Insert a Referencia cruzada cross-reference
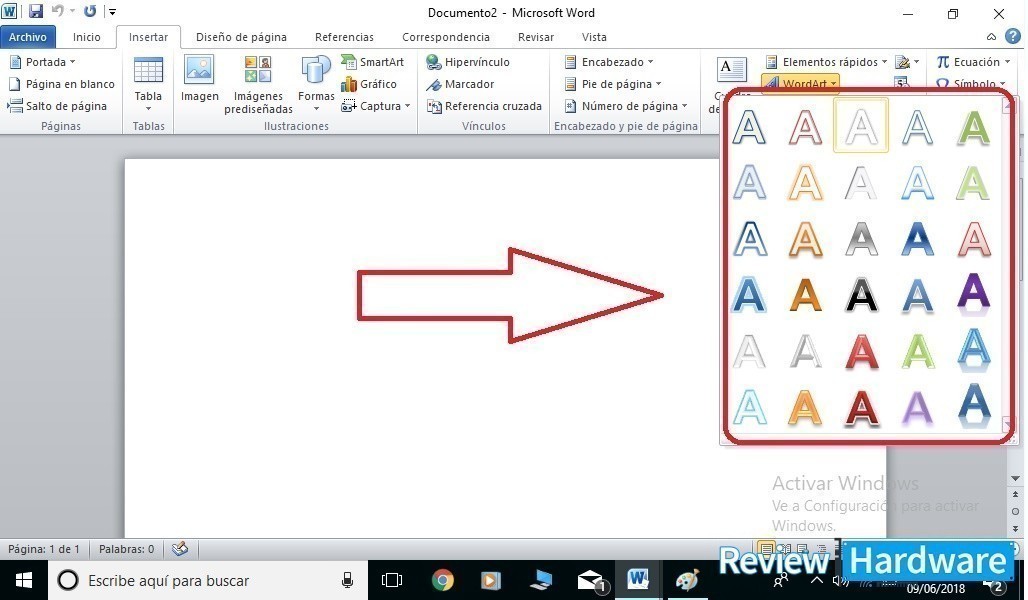Screen dimensions: 1028x600 pos(484,106)
